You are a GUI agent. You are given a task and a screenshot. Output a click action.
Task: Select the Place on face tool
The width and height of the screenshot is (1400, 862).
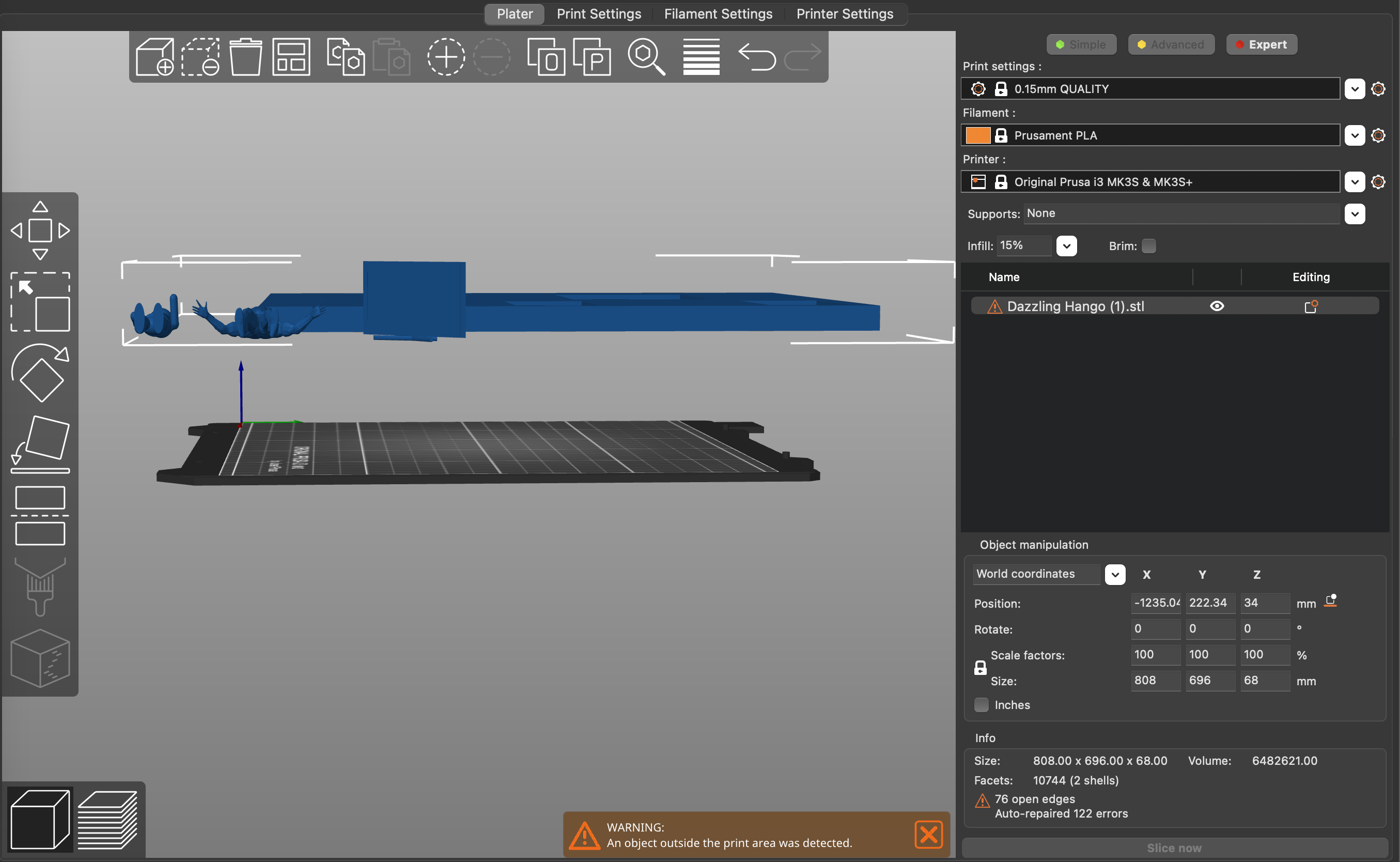[x=40, y=443]
